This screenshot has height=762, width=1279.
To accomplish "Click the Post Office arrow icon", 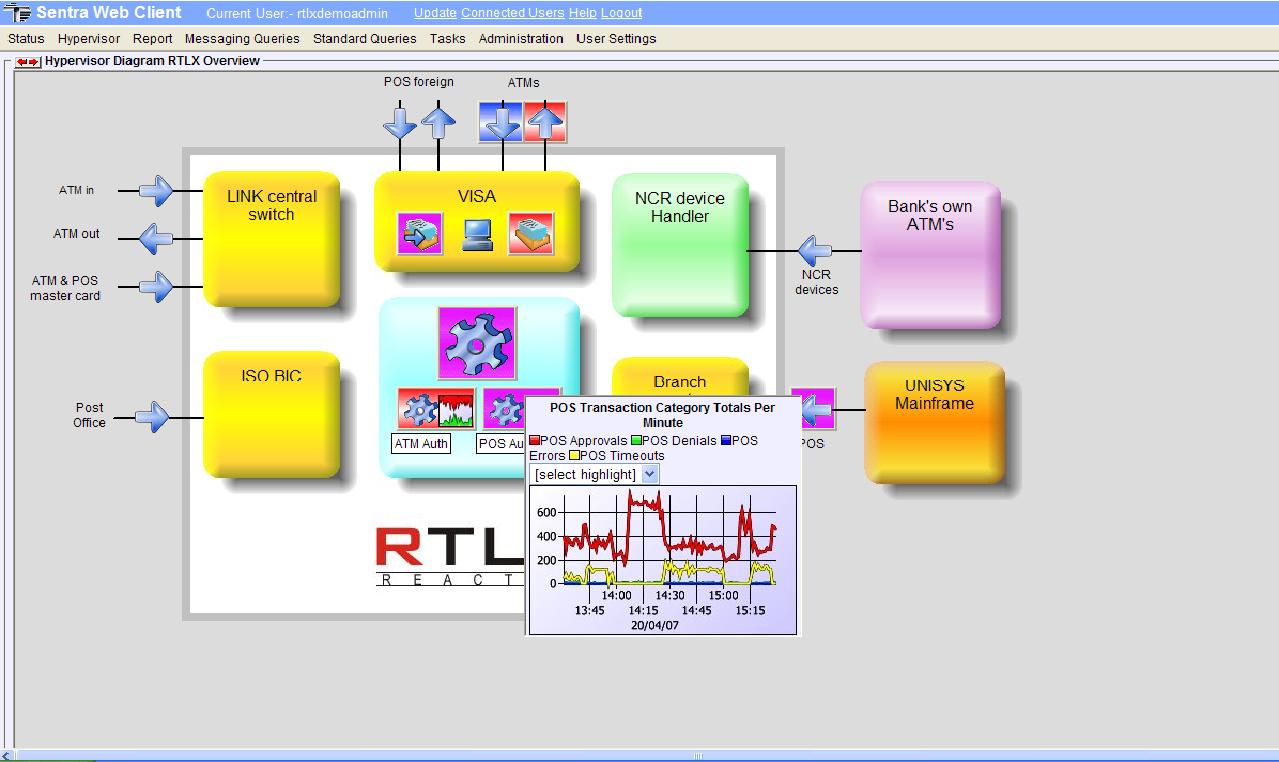I will coord(152,416).
